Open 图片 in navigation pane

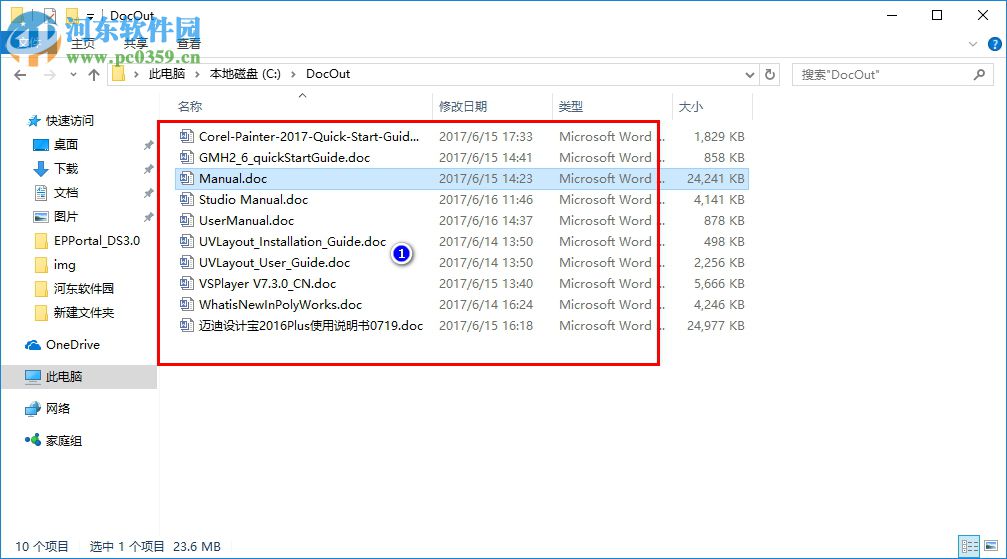click(x=66, y=217)
